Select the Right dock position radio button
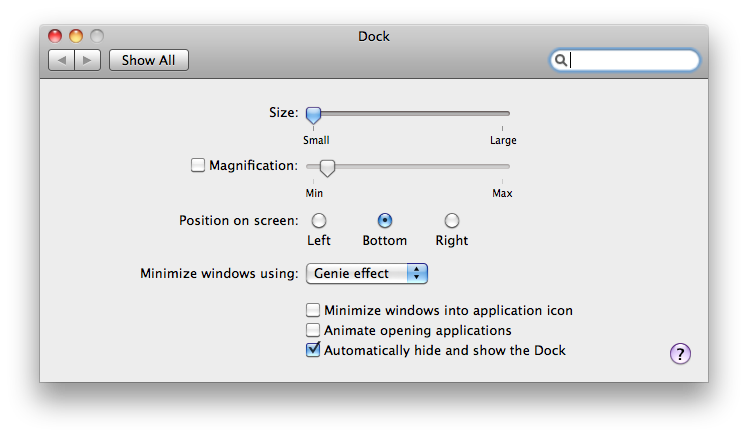 pyautogui.click(x=452, y=220)
